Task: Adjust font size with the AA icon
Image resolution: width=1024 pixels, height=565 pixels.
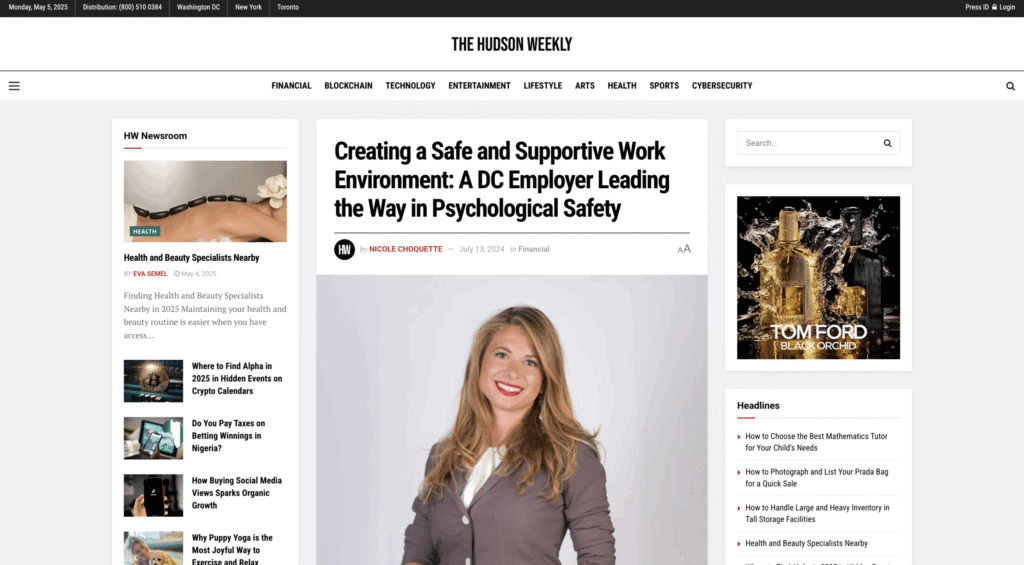Action: click(x=684, y=249)
